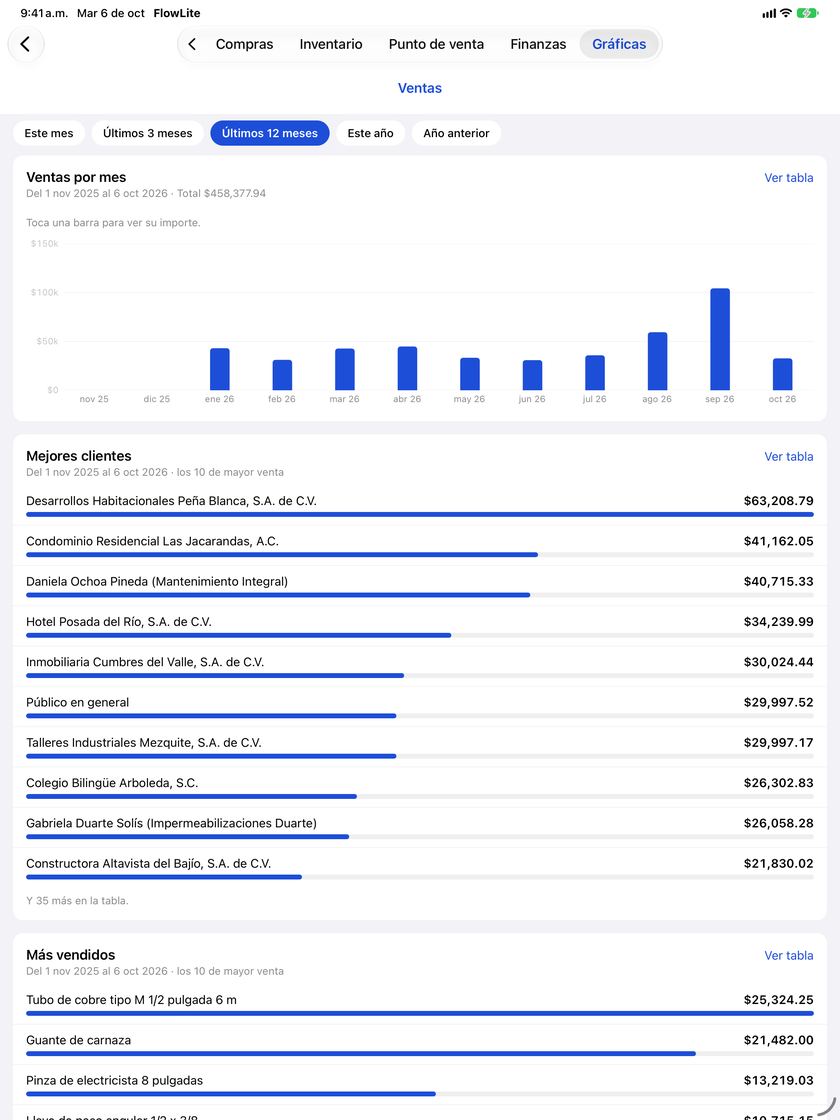Select client Constructora Altavista del Bajío
Viewport: 840px width, 1120px height.
(420, 869)
